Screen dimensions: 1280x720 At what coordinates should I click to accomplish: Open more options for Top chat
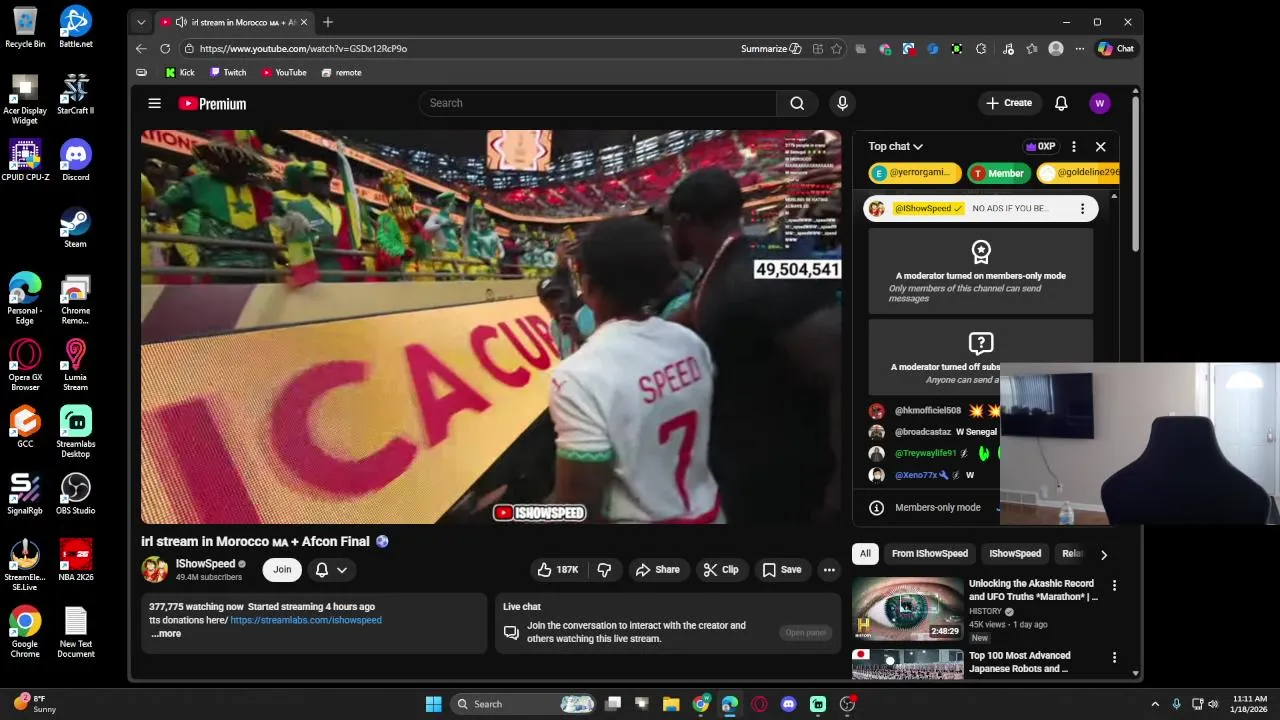[x=1074, y=146]
